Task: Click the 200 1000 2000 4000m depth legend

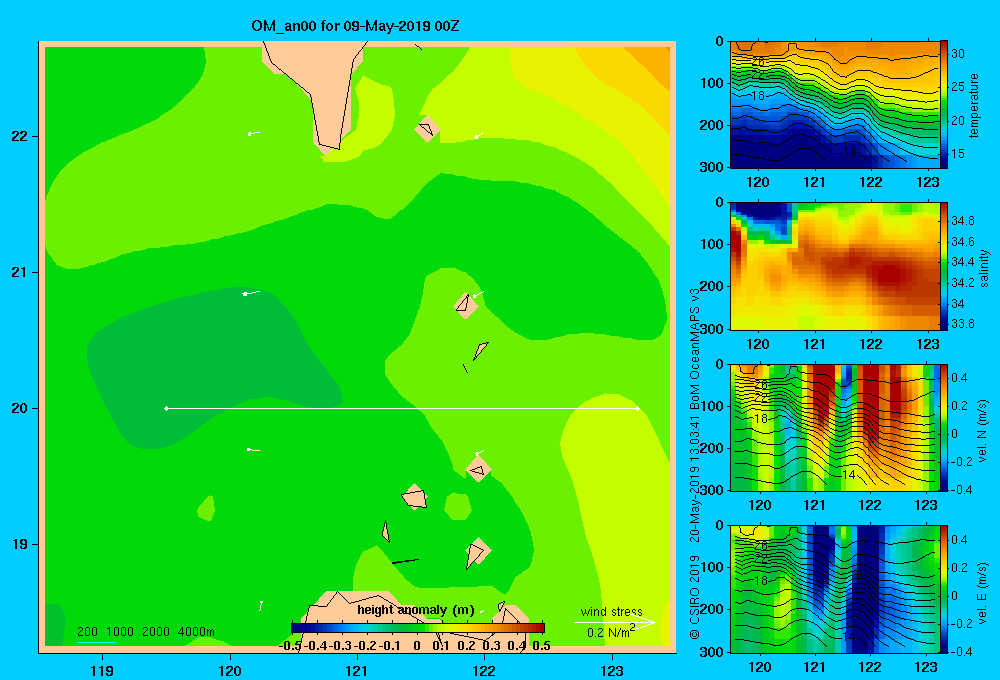Action: [145, 632]
